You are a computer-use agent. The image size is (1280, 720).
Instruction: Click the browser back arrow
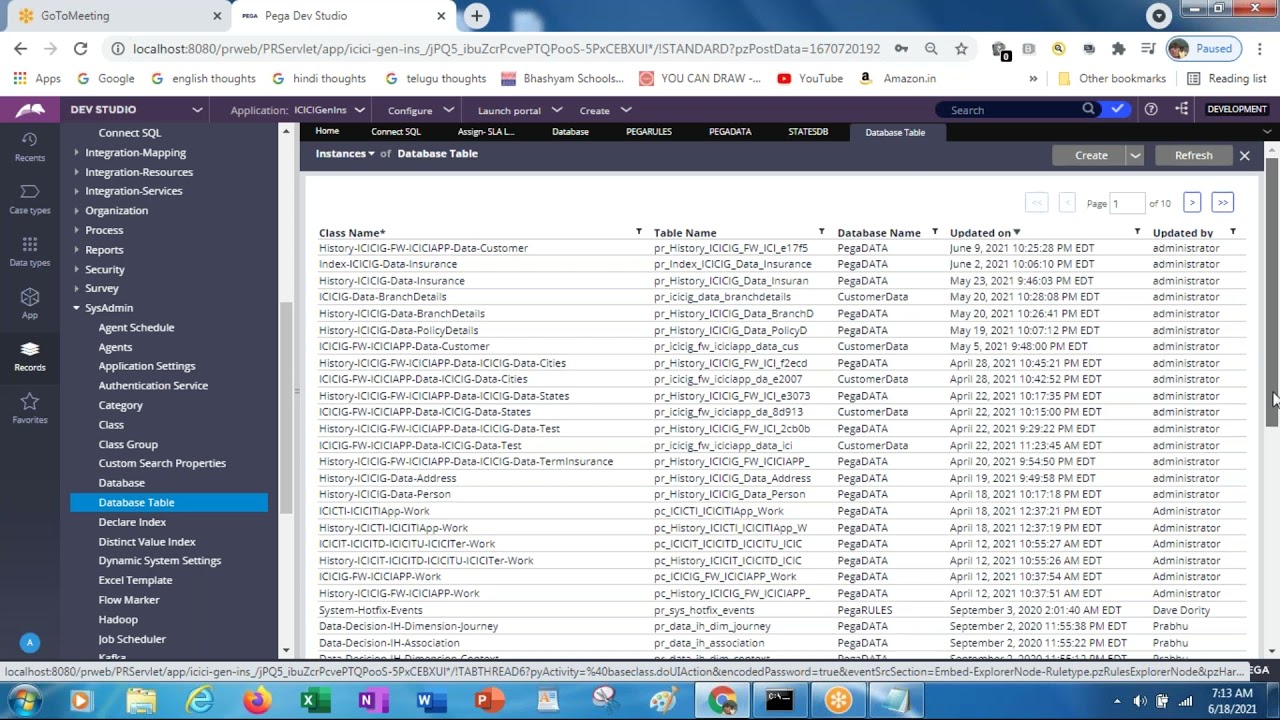pyautogui.click(x=20, y=48)
